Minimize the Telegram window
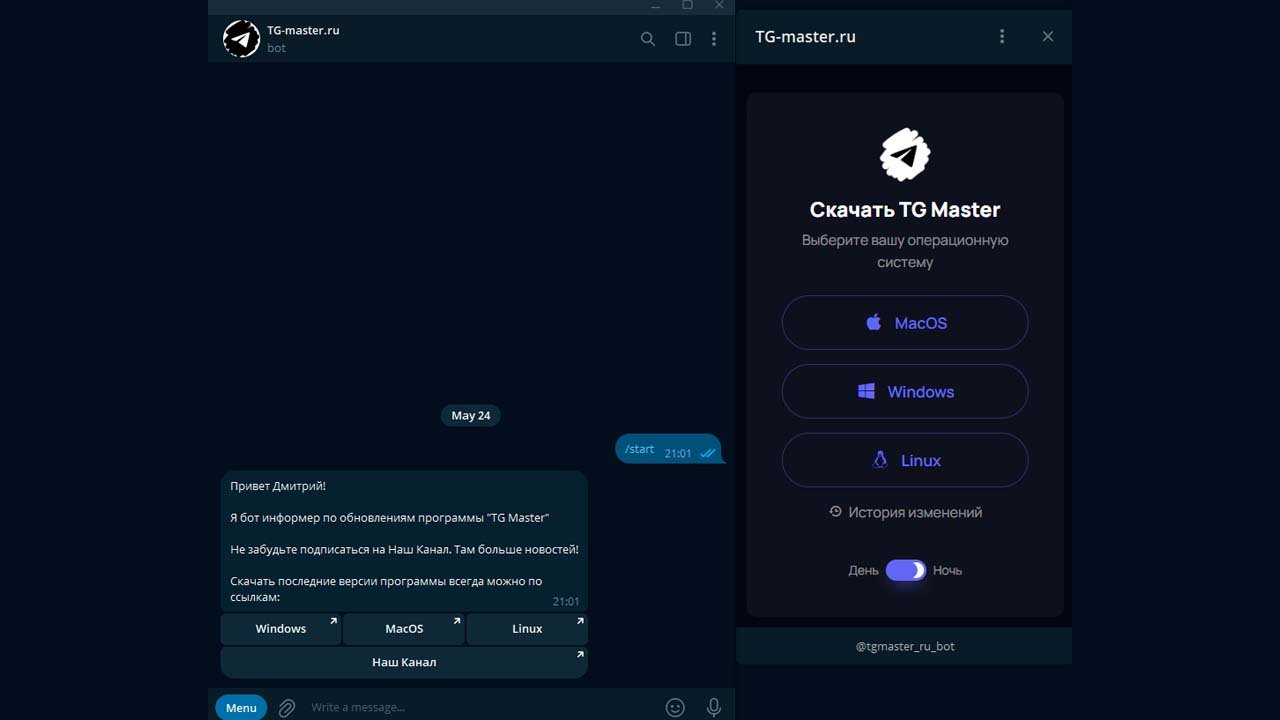 (x=656, y=5)
